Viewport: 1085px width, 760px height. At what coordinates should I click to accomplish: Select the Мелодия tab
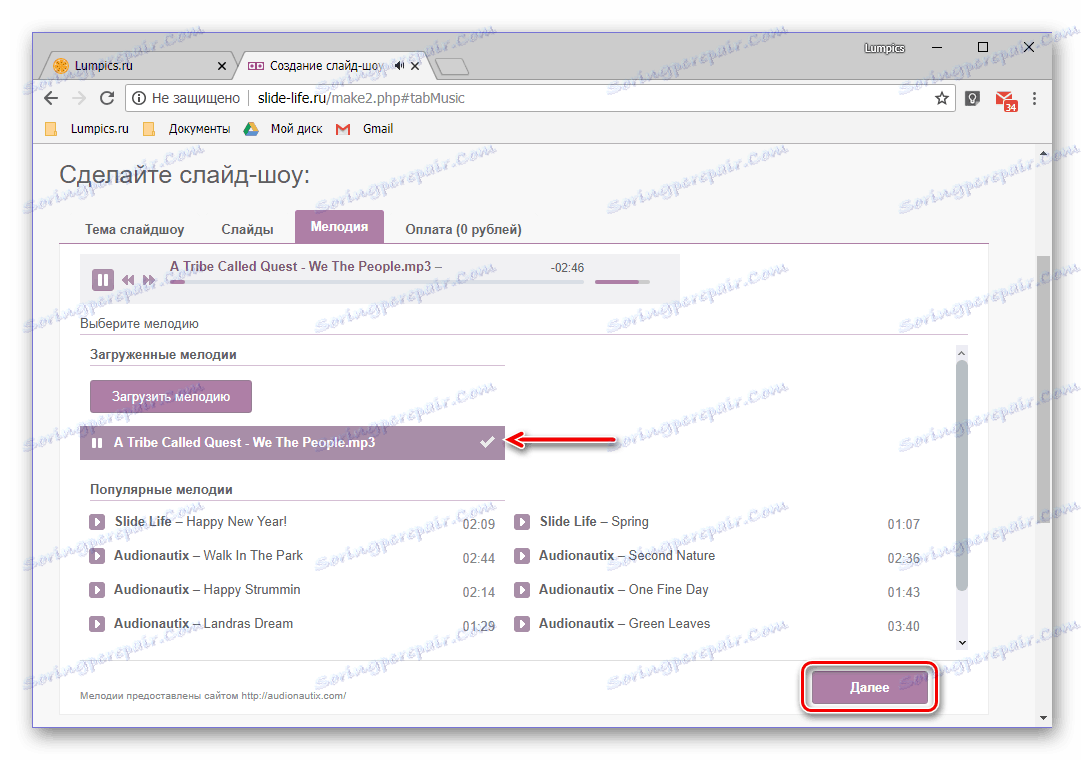[x=339, y=226]
